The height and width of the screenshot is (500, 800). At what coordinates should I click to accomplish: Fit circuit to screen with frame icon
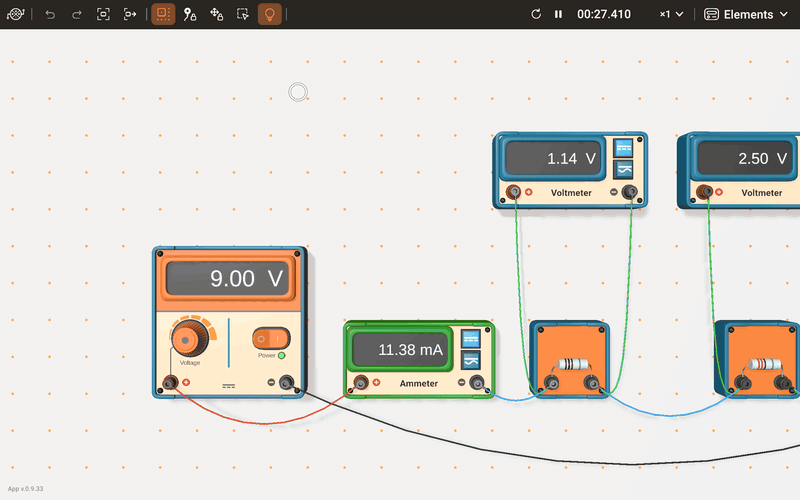103,14
